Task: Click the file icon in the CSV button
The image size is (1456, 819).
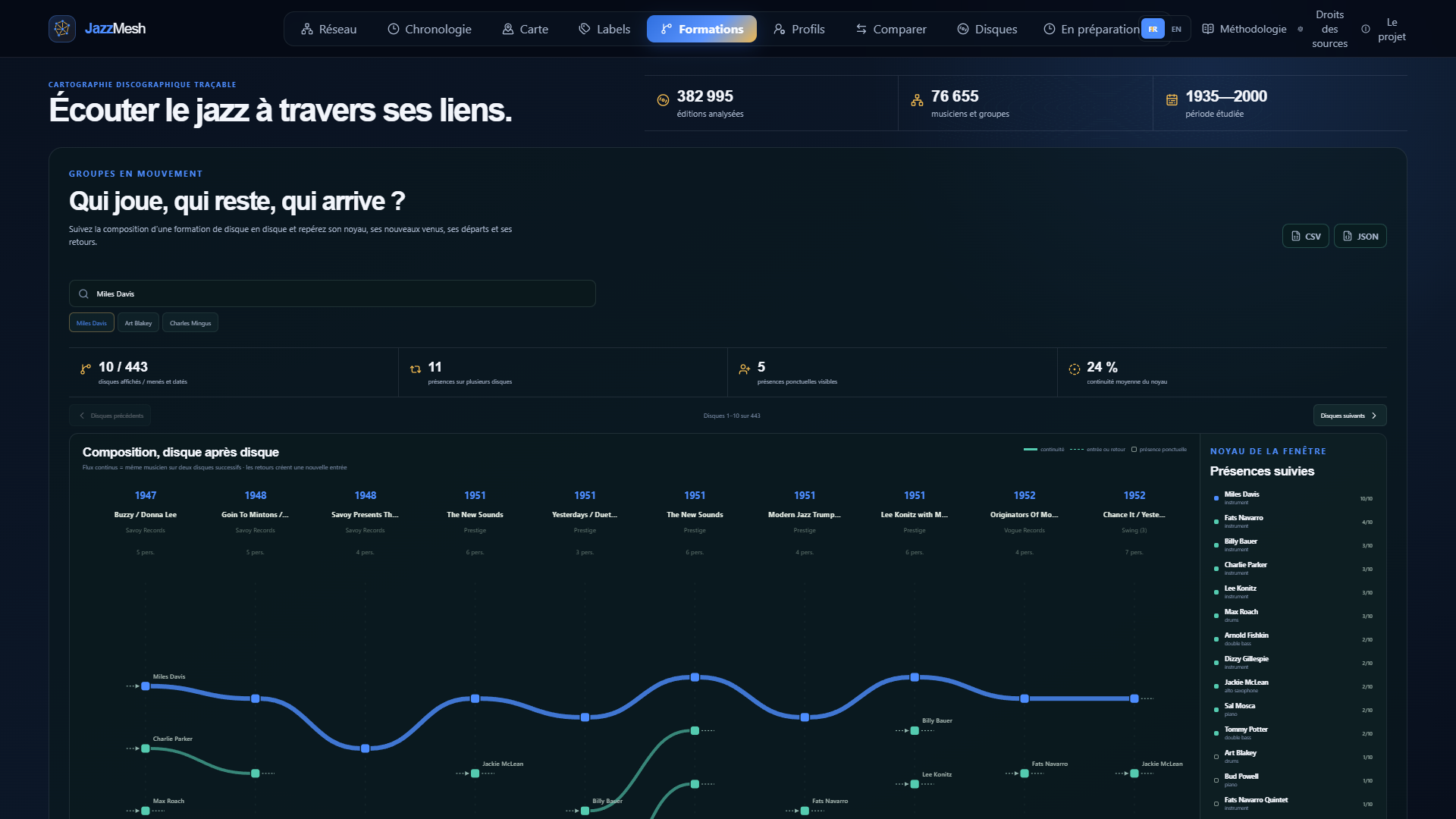Action: point(1296,236)
